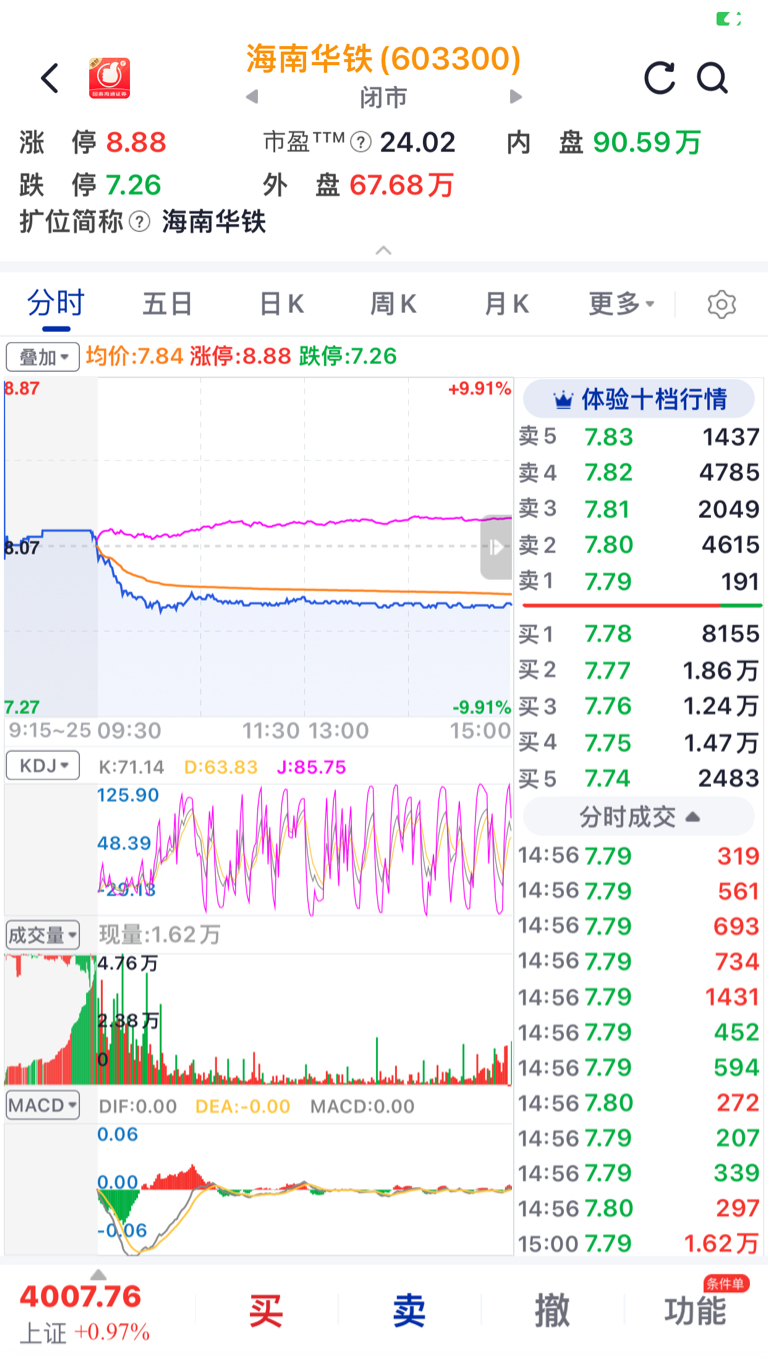
Task: Select the 买4 row at 7.75
Action: [639, 742]
